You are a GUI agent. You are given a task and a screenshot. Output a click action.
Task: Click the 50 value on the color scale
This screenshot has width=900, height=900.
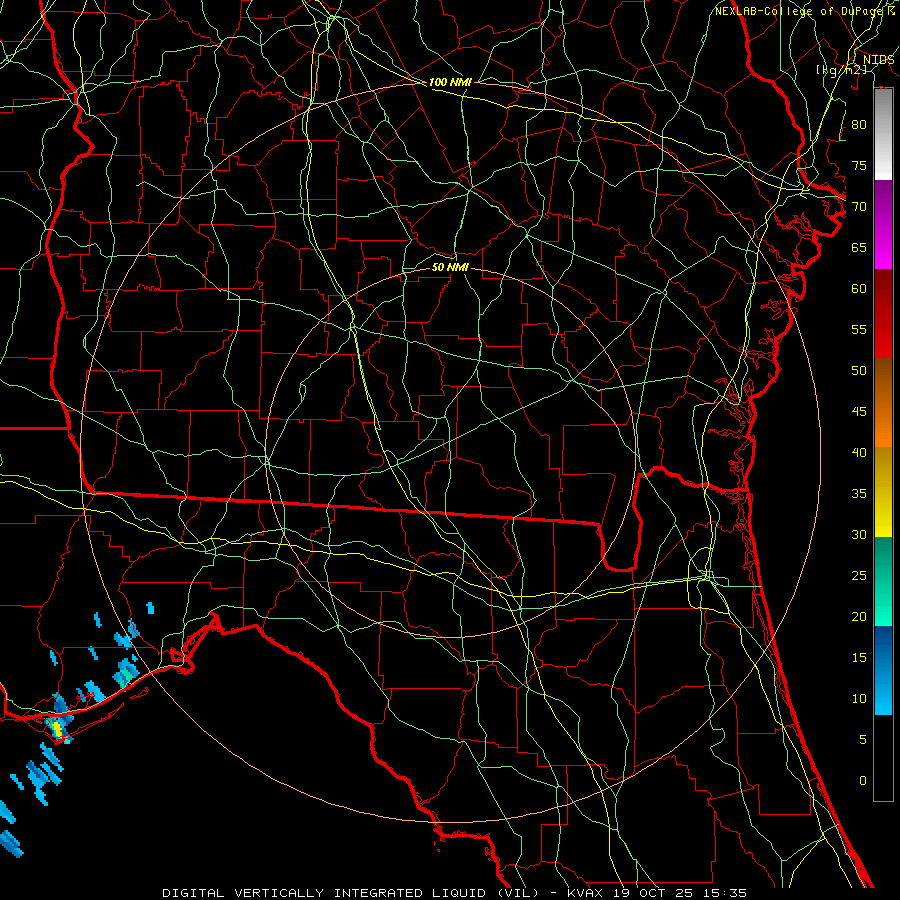[x=859, y=370]
